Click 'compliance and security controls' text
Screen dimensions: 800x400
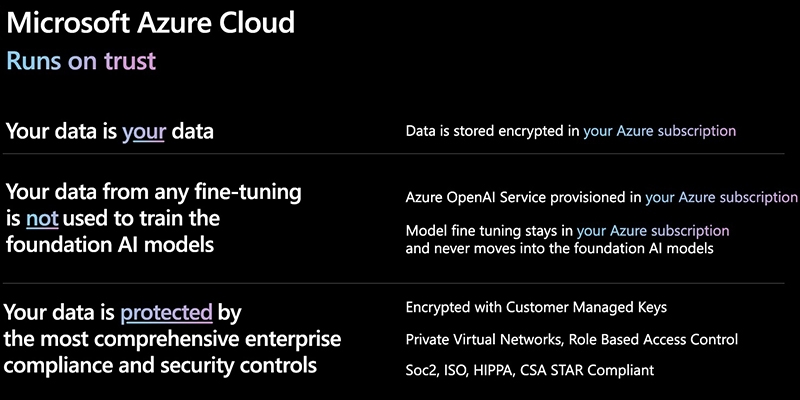click(x=160, y=365)
